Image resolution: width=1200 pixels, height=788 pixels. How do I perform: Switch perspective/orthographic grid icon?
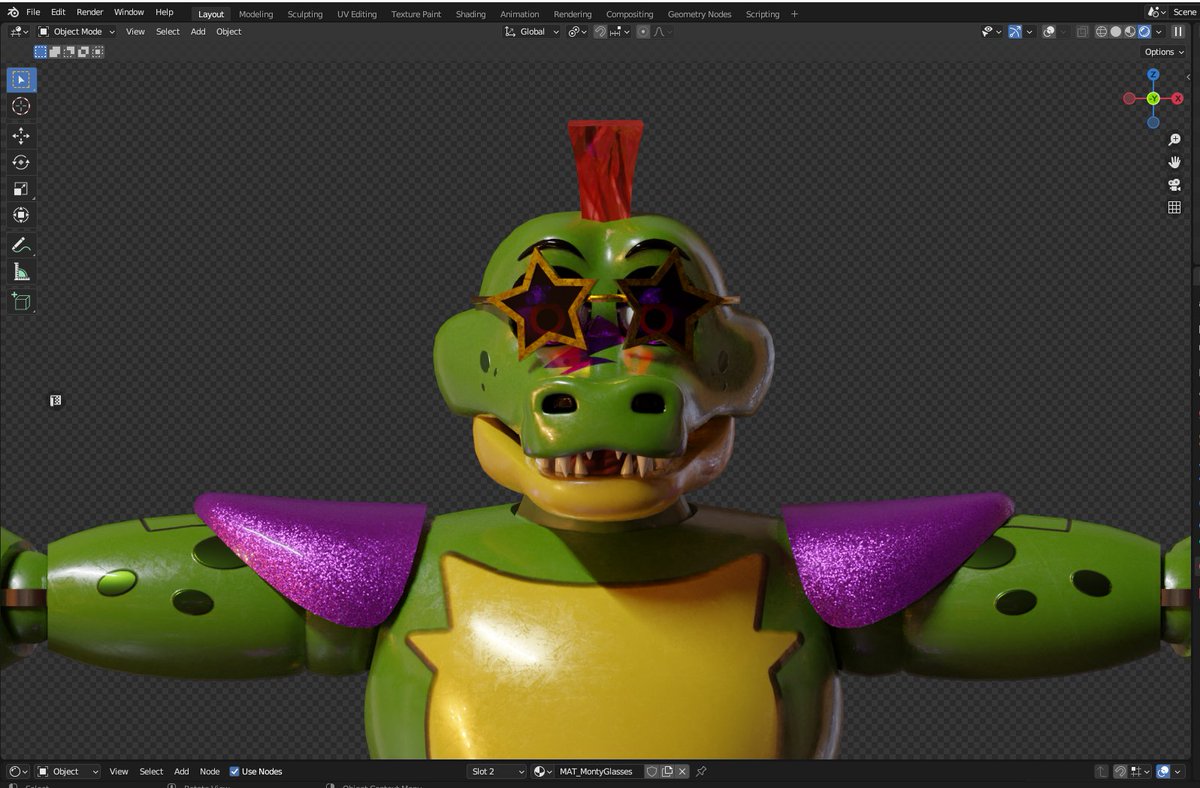click(x=1174, y=207)
